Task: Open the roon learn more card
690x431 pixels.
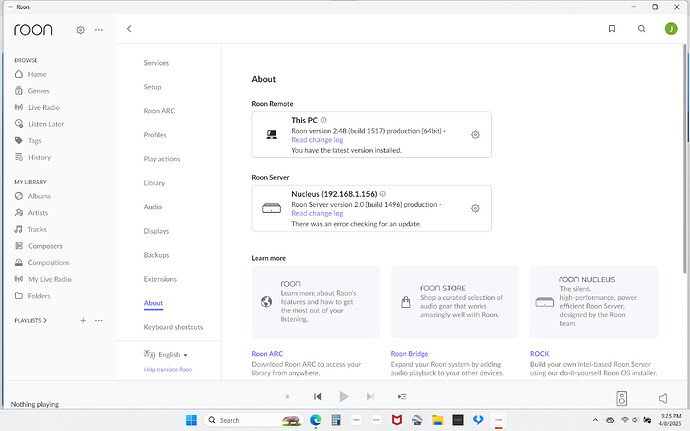Action: coord(316,302)
